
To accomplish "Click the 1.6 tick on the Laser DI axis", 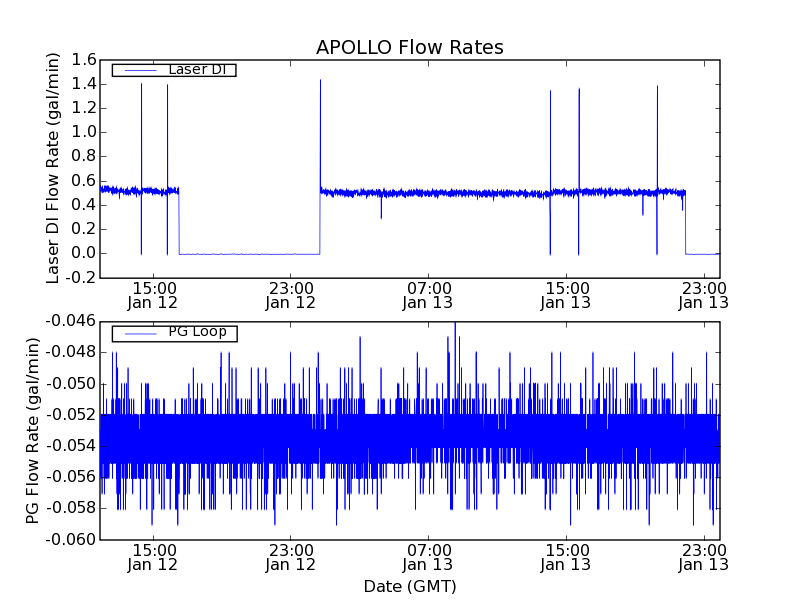I will (84, 60).
